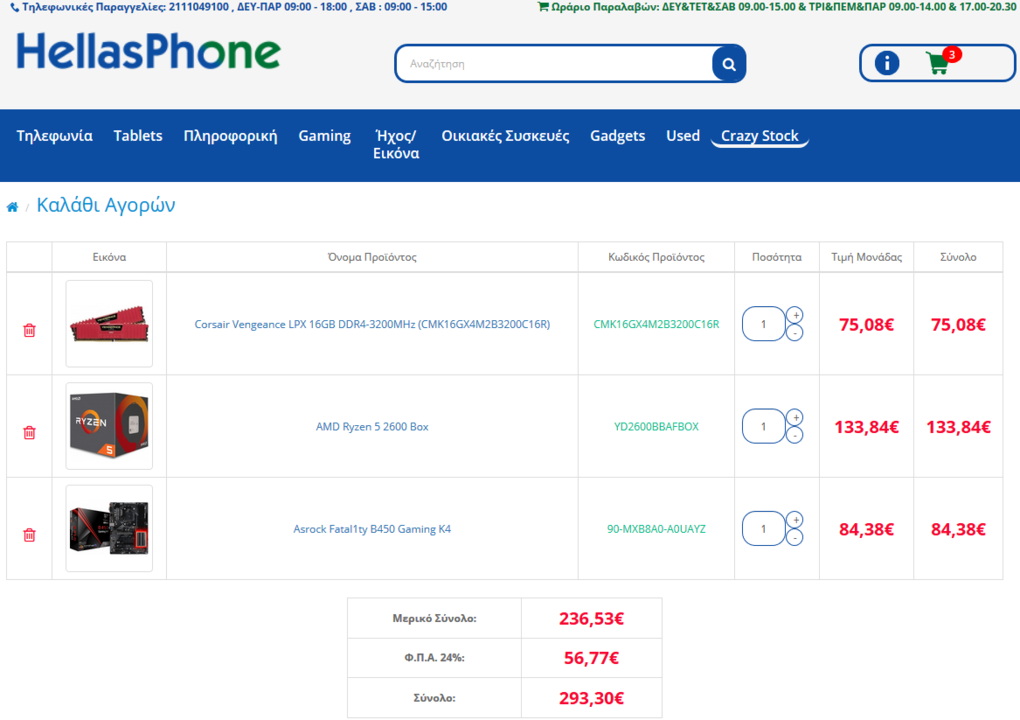The width and height of the screenshot is (1020, 720).
Task: Open the Gadgets menu
Action: 617,136
